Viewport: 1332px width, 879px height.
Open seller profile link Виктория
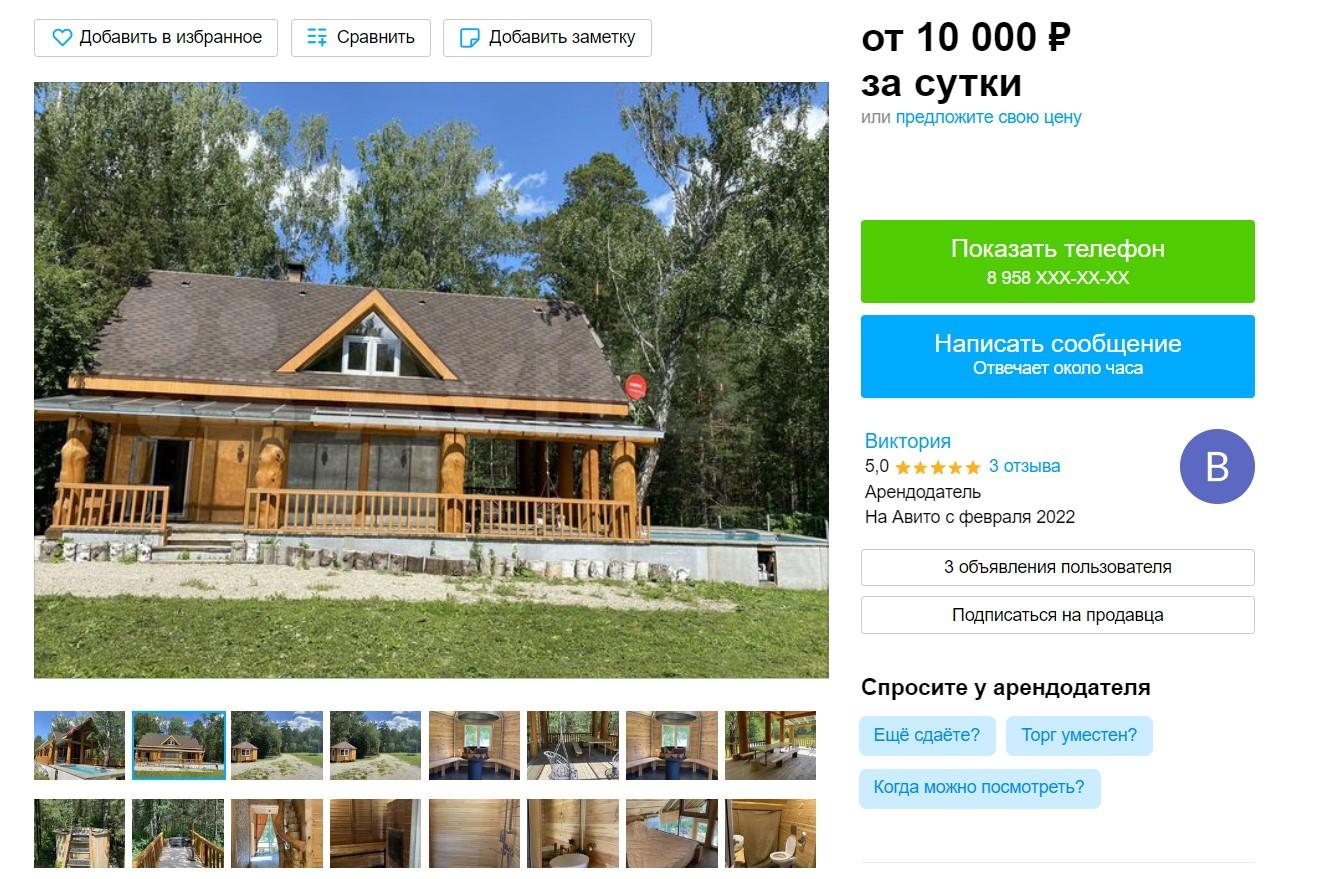[x=908, y=441]
